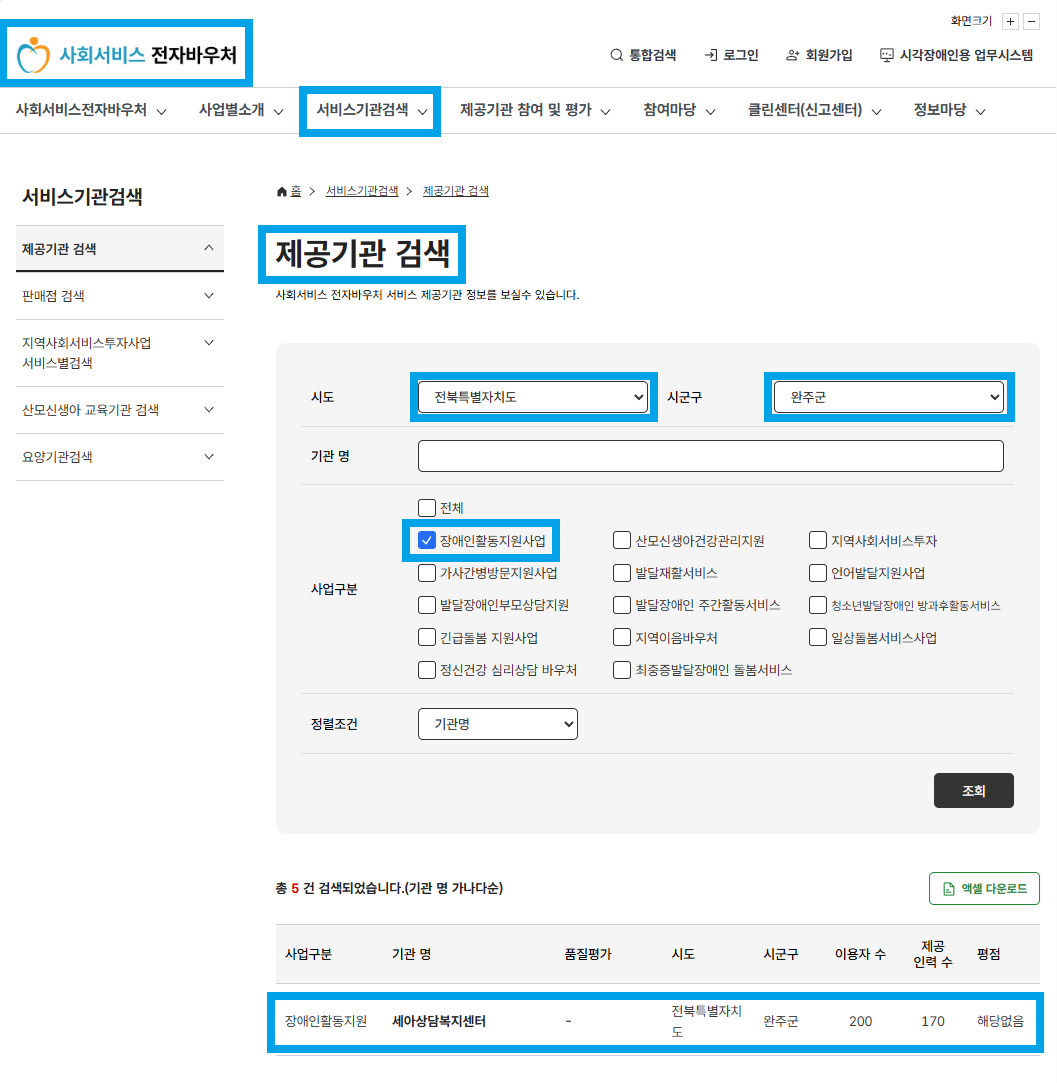This screenshot has width=1057, height=1083.
Task: Run the search with the 조회 button
Action: [973, 790]
